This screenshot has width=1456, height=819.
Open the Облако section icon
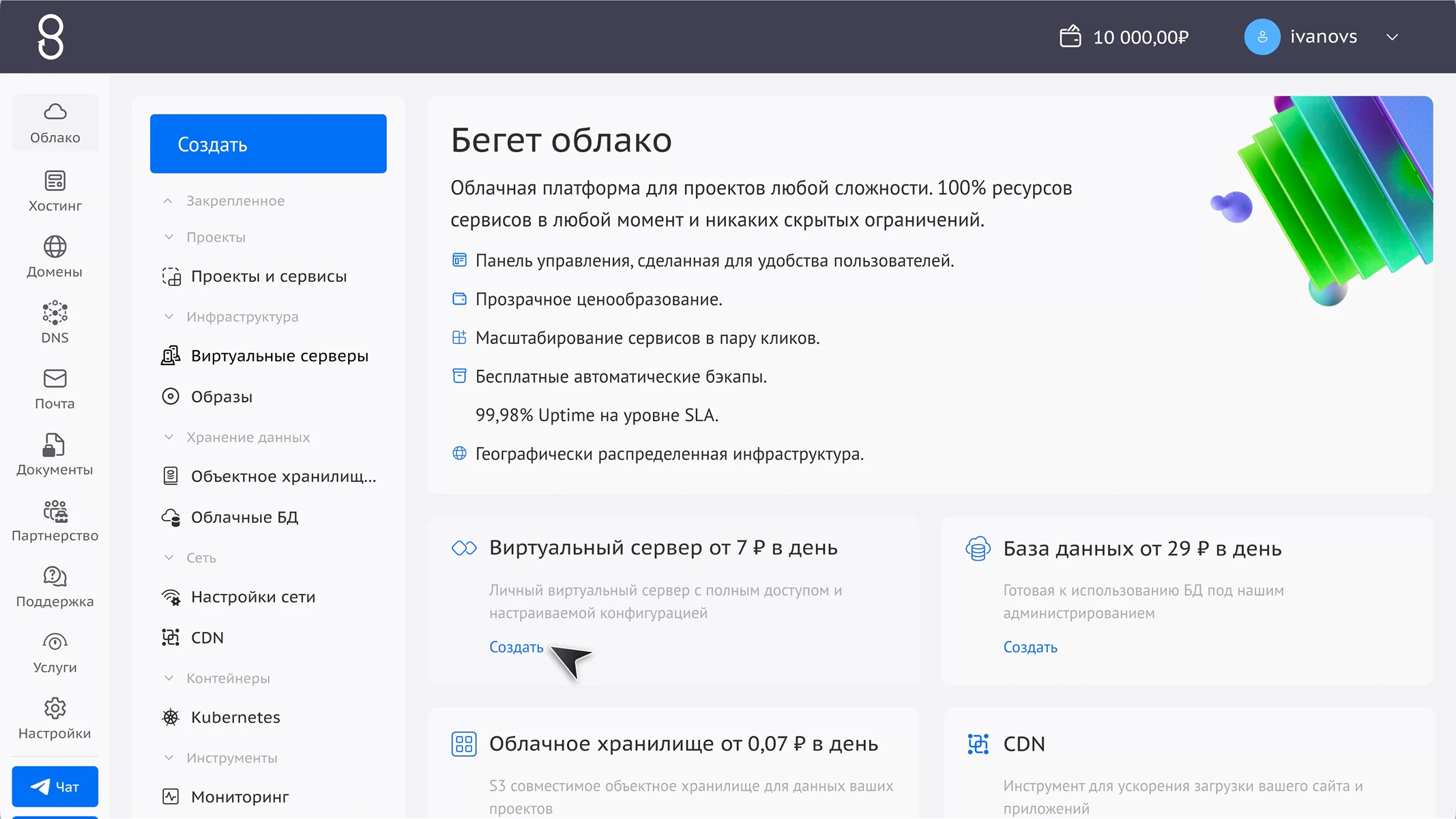point(55,112)
